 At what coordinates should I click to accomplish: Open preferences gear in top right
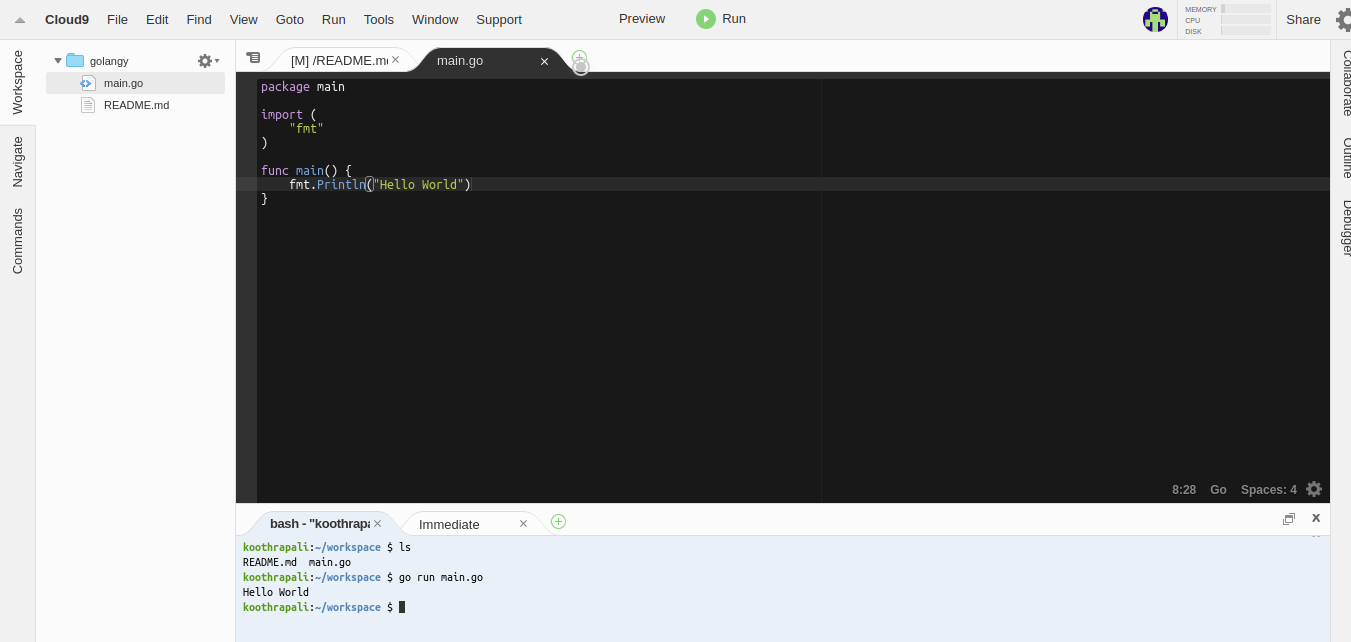(x=1343, y=20)
